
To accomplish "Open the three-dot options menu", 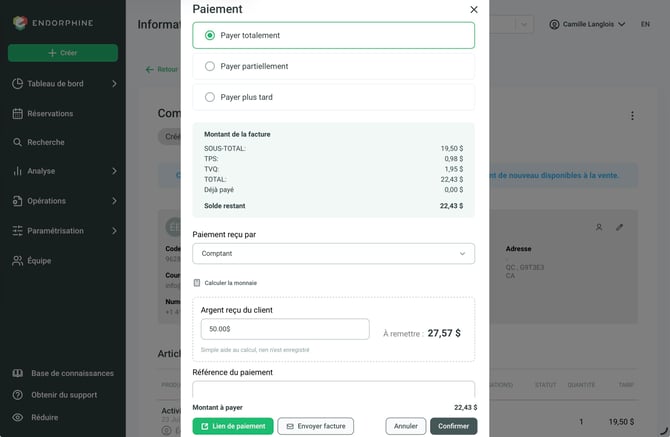I will coord(632,116).
